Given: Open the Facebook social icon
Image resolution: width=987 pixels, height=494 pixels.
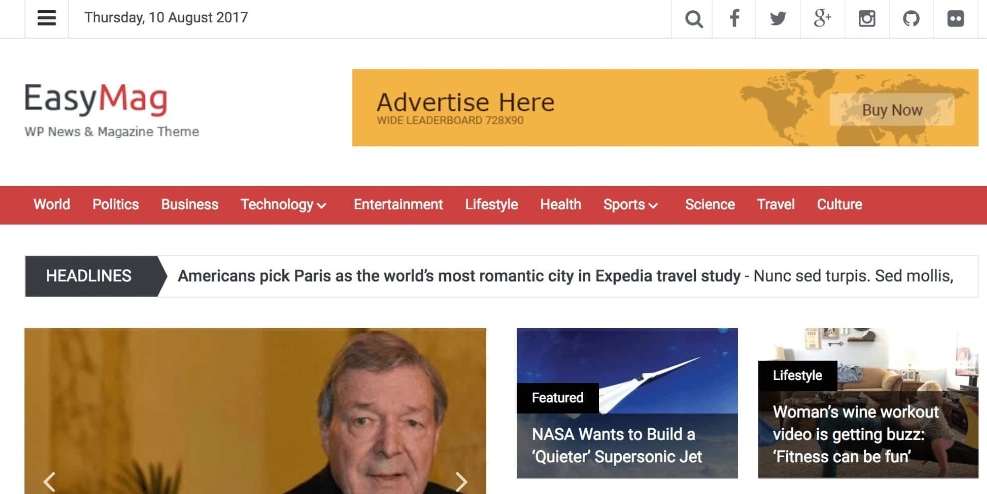Looking at the screenshot, I should [x=735, y=18].
